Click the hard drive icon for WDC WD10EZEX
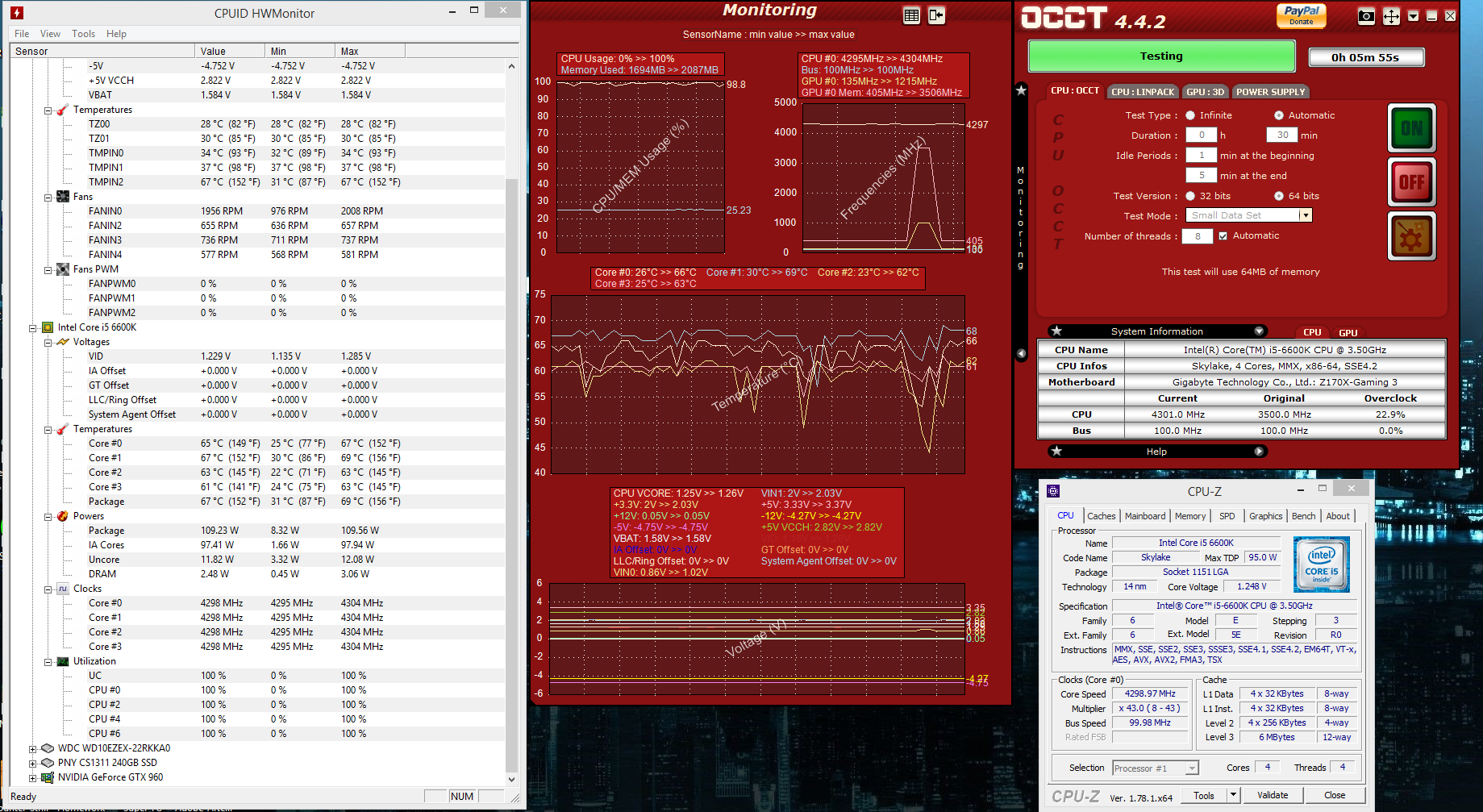Image resolution: width=1483 pixels, height=812 pixels. pos(48,748)
